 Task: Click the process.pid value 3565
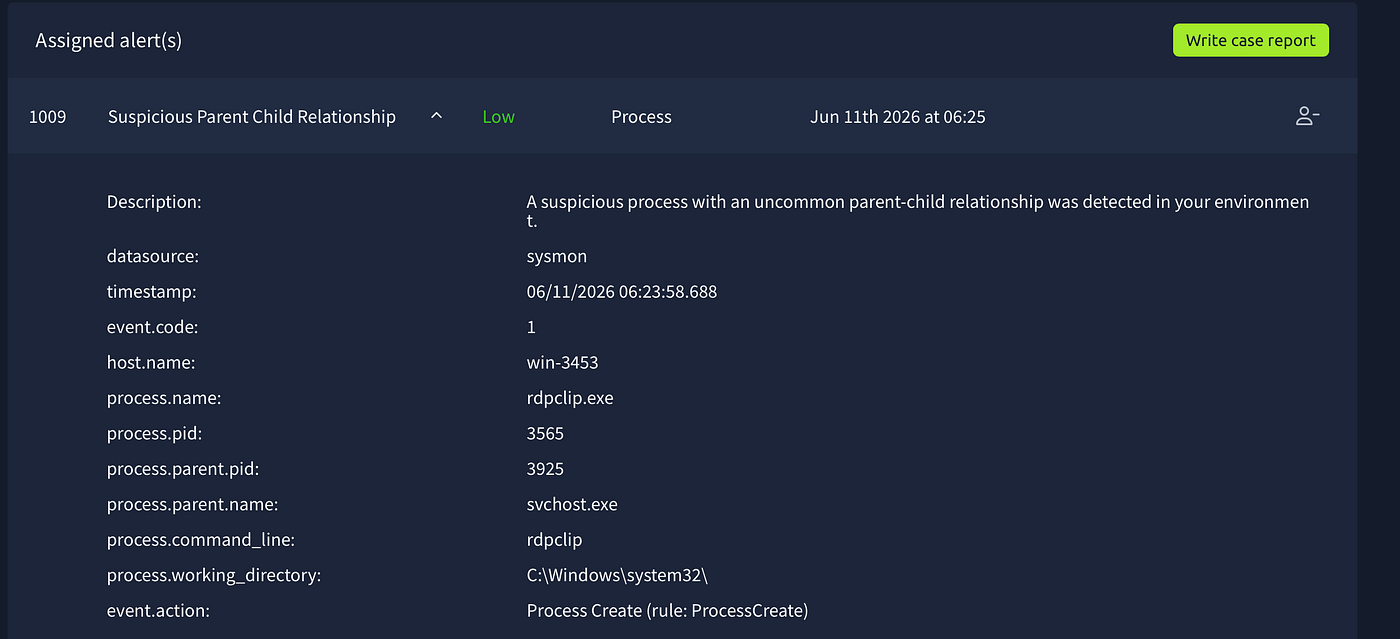point(545,434)
